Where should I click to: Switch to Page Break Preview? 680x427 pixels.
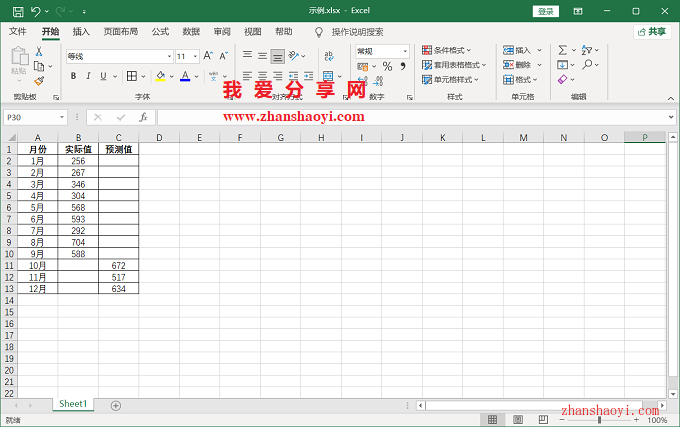pyautogui.click(x=543, y=420)
